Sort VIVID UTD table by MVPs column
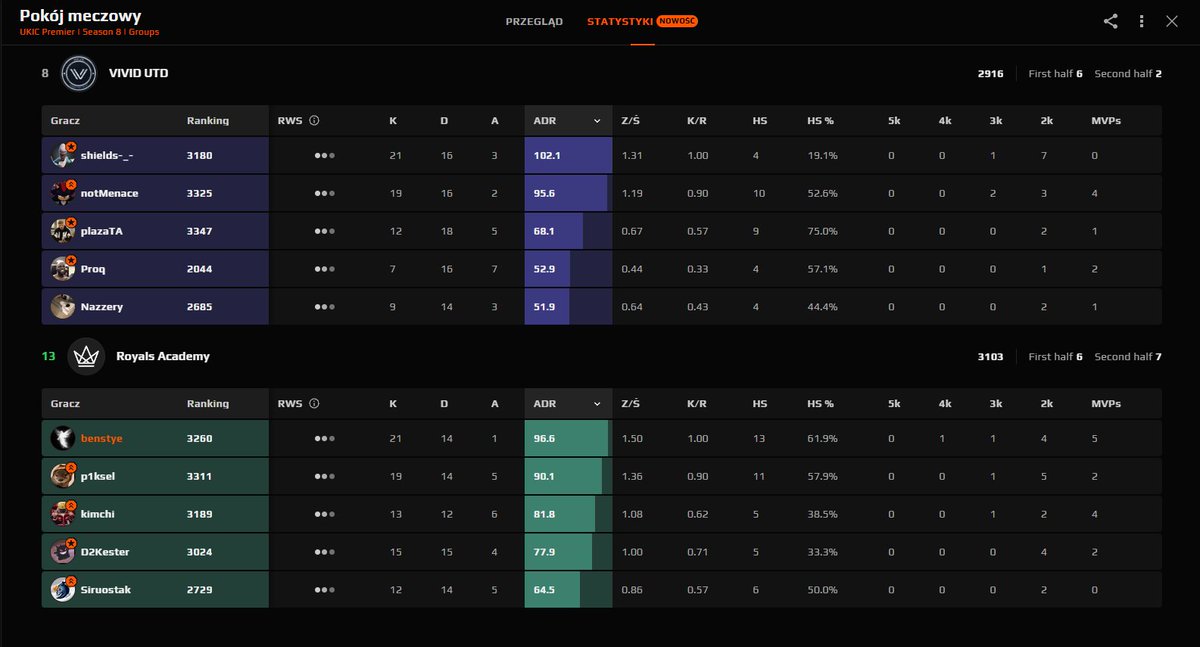This screenshot has height=647, width=1200. coord(1106,121)
